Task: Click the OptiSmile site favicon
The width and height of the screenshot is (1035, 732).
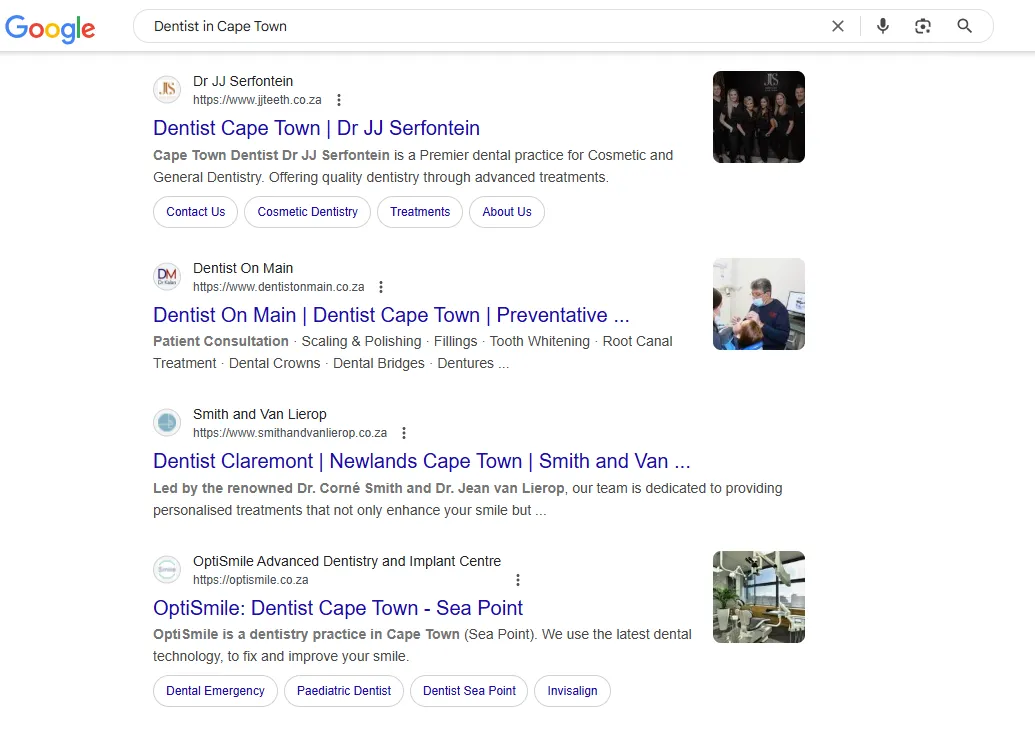Action: tap(167, 569)
